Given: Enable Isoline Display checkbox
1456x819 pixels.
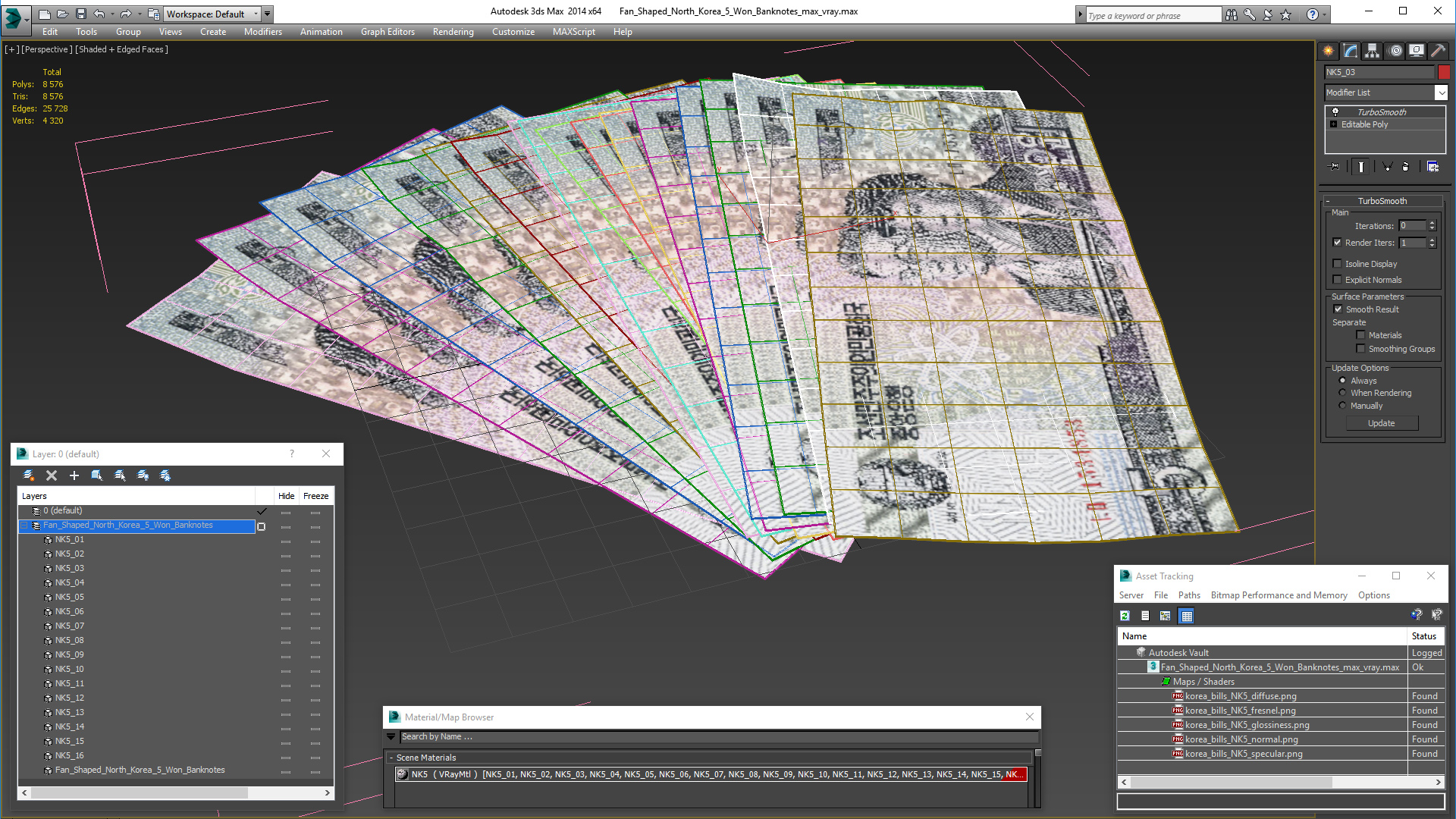Looking at the screenshot, I should (1337, 264).
